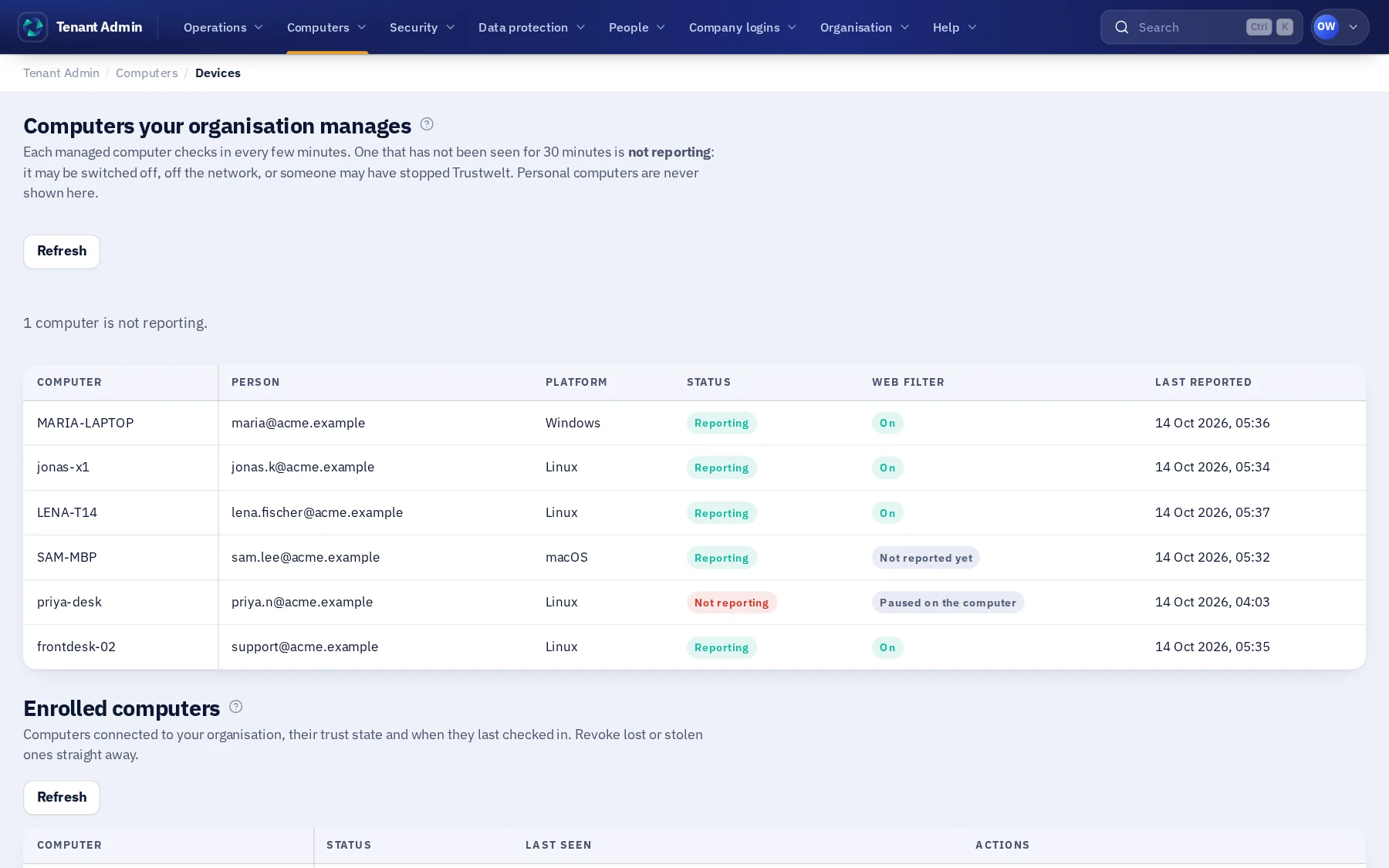This screenshot has height=868, width=1389.
Task: Open the Computers menu
Action: pyautogui.click(x=326, y=27)
